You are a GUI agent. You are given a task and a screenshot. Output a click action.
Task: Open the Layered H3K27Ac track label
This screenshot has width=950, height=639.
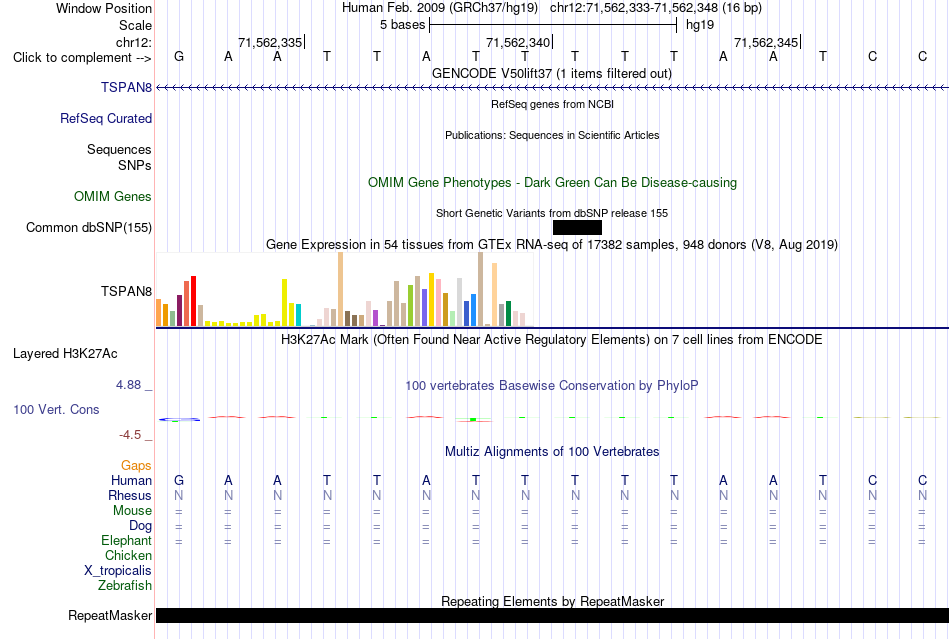click(65, 354)
